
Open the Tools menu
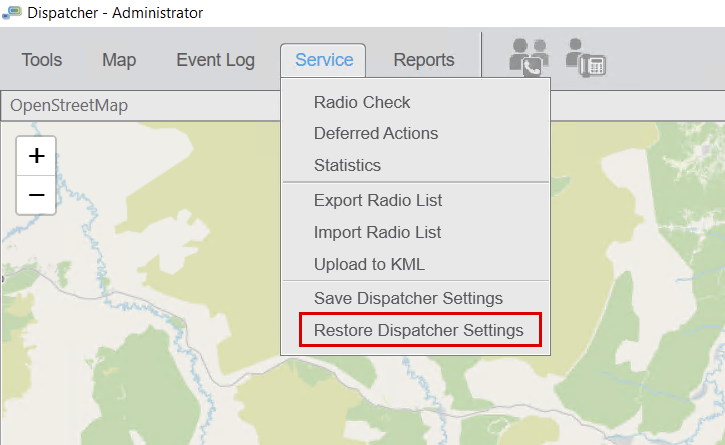point(42,60)
